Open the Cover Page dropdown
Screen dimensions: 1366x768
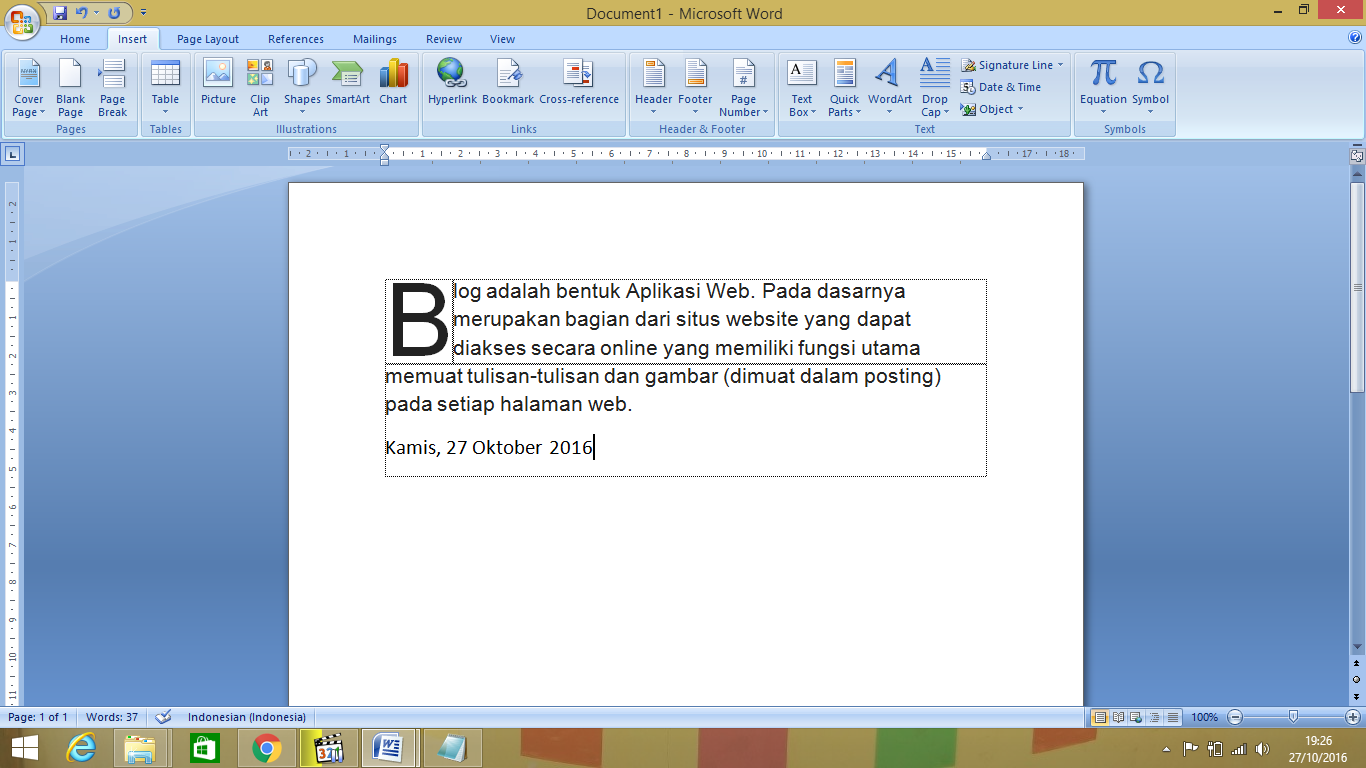[28, 88]
